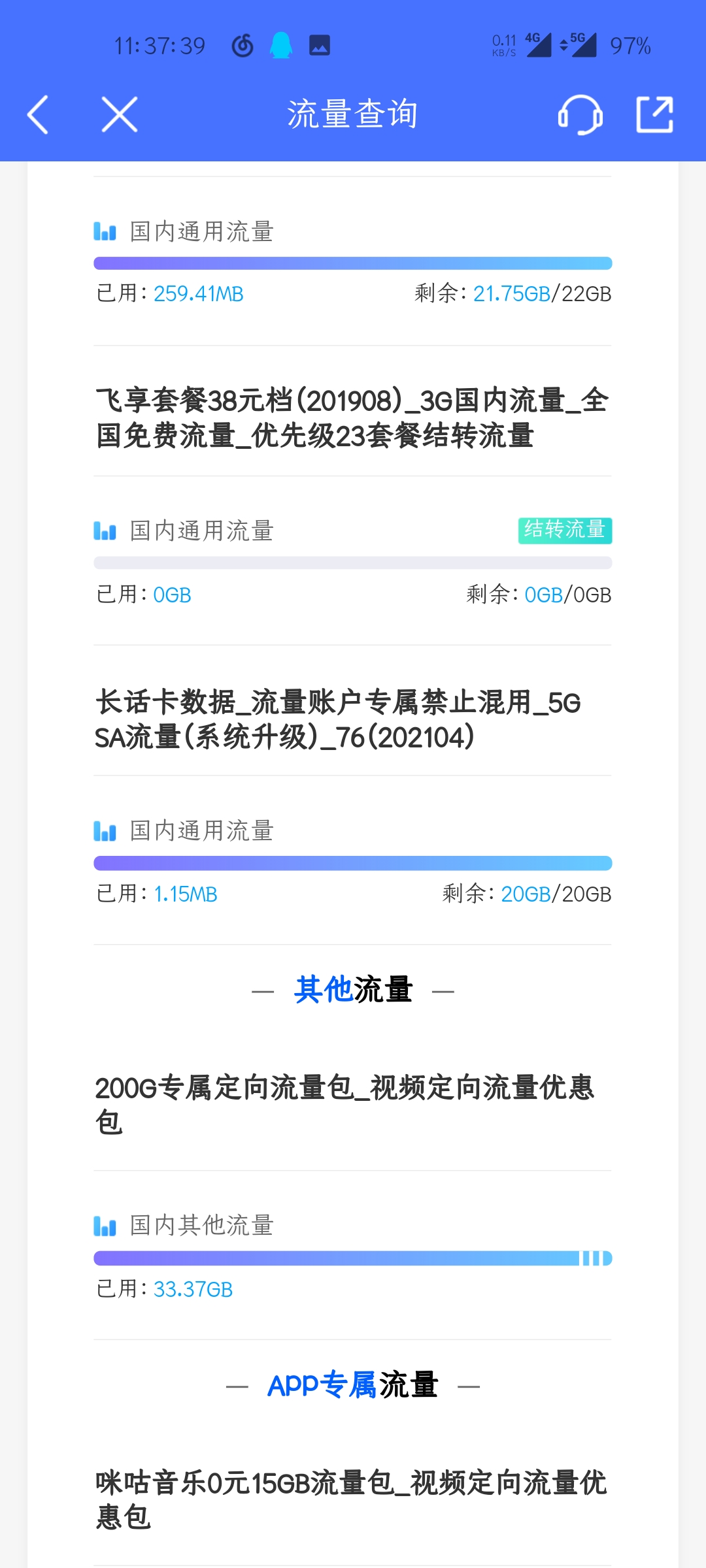Tap the share icon in header

coord(654,115)
